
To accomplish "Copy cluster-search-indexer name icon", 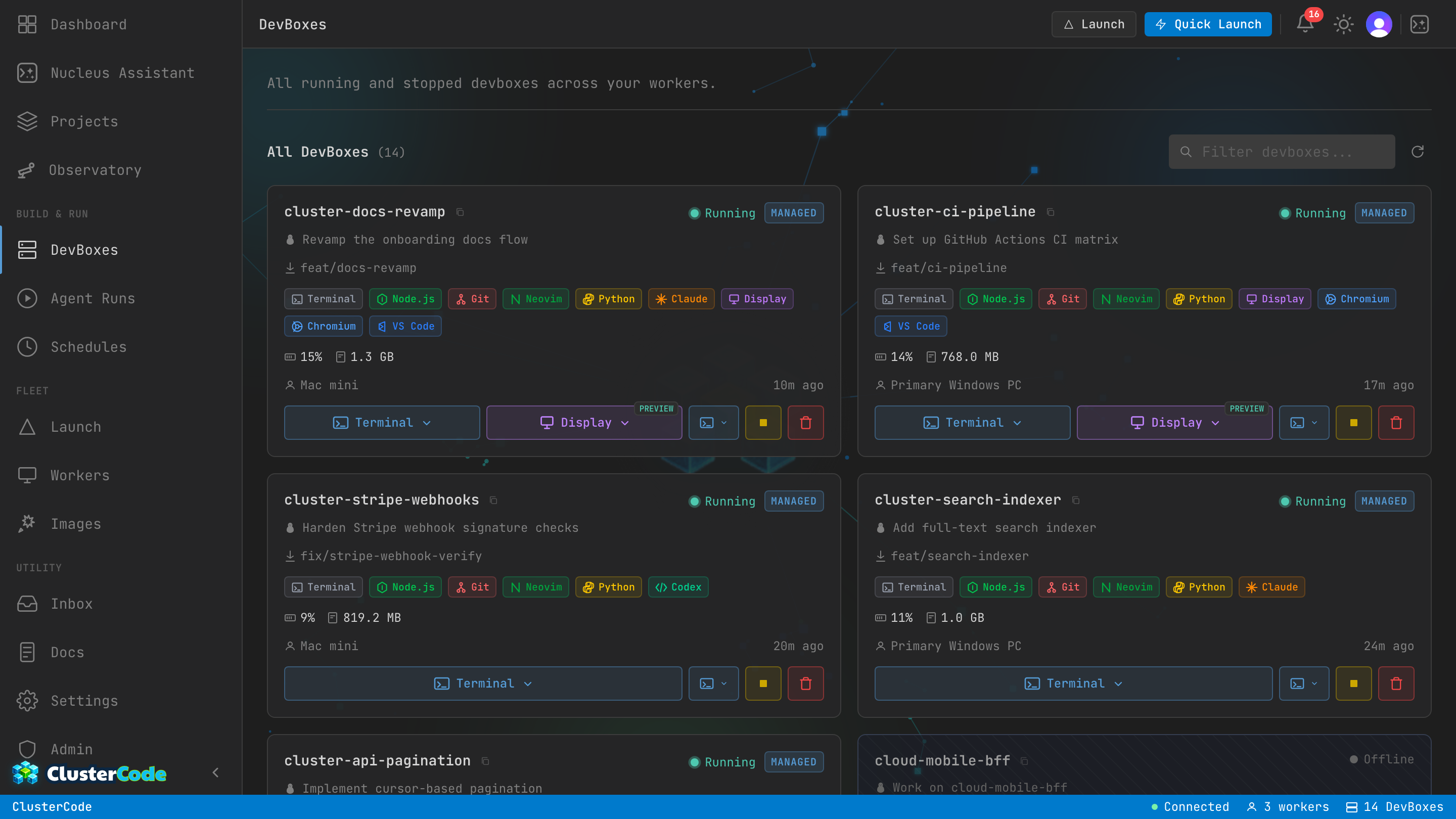I will click(x=1076, y=500).
